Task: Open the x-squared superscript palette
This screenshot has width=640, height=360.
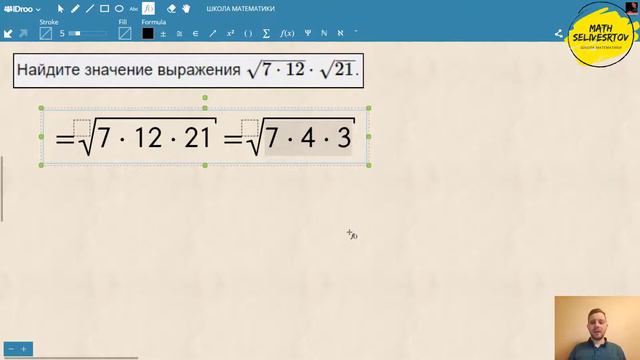Action: 231,33
